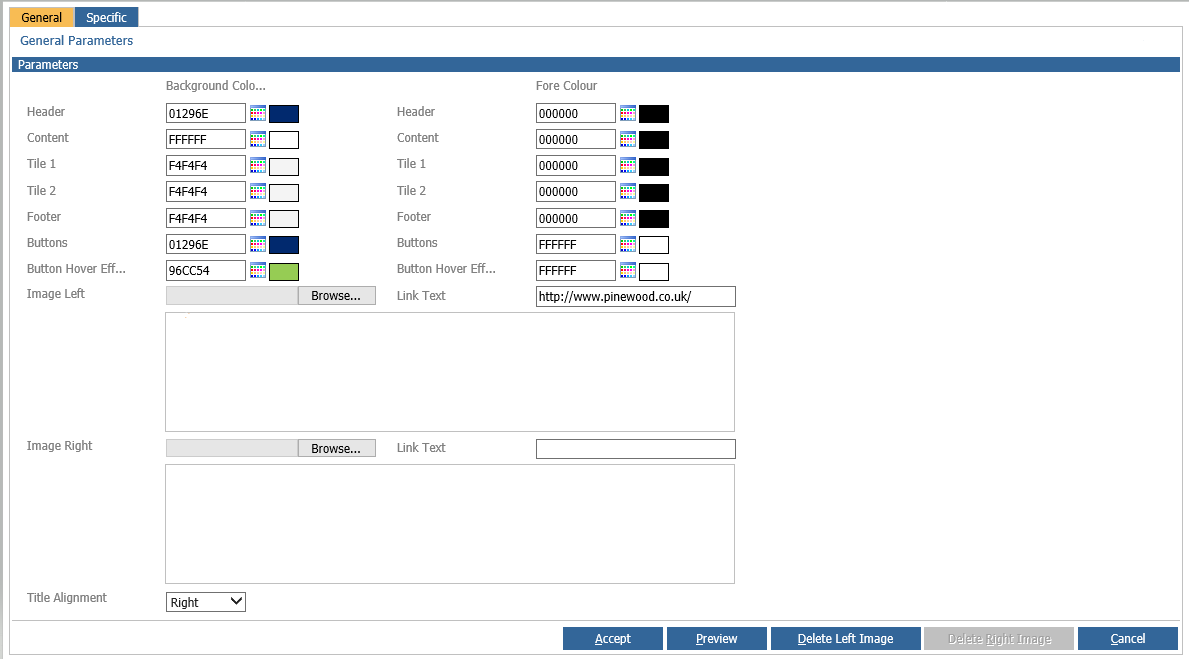Click Content fore colour black swatch
Viewport: 1189px width, 659px height.
[x=654, y=140]
